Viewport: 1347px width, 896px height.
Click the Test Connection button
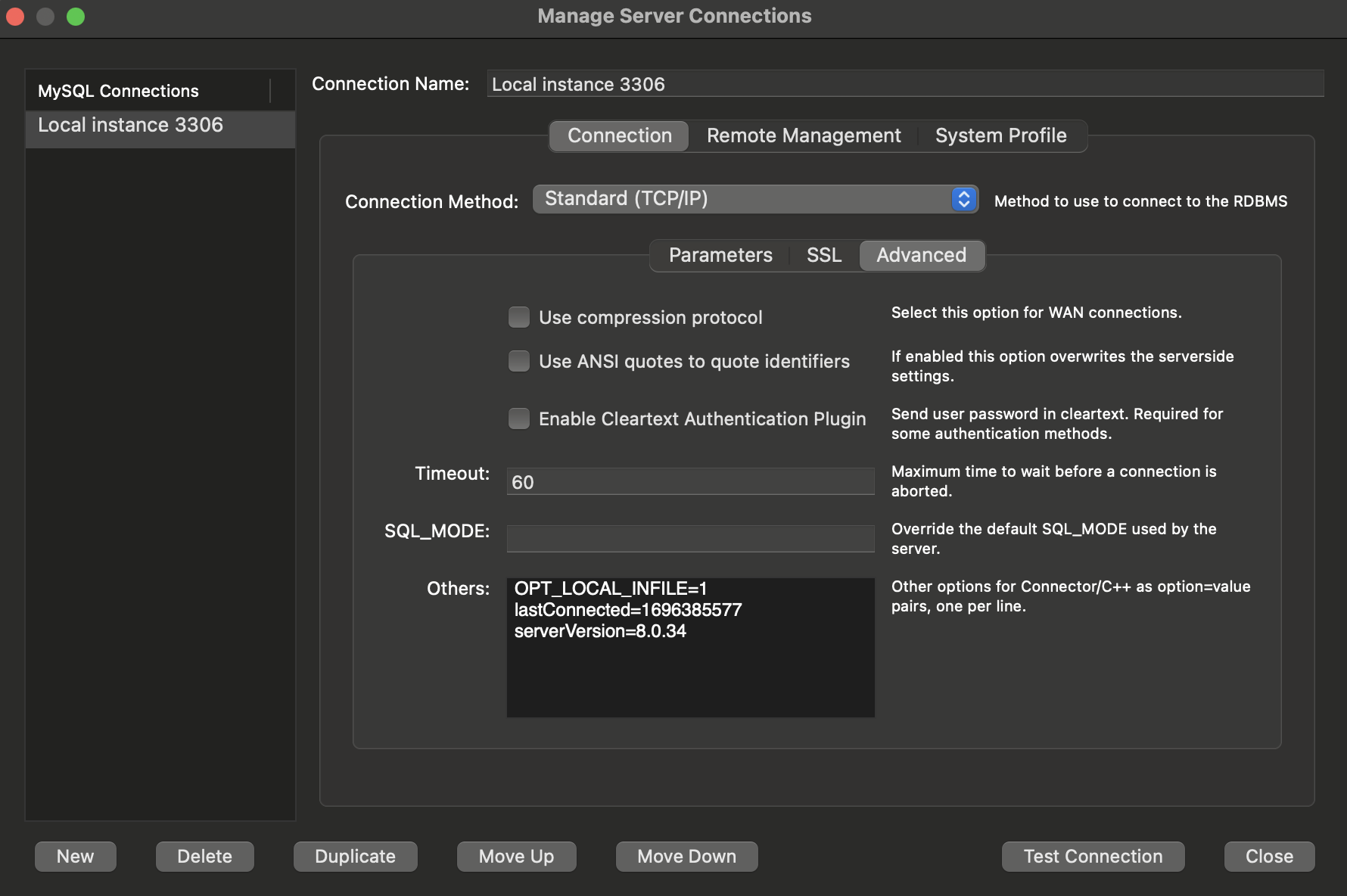click(1093, 856)
